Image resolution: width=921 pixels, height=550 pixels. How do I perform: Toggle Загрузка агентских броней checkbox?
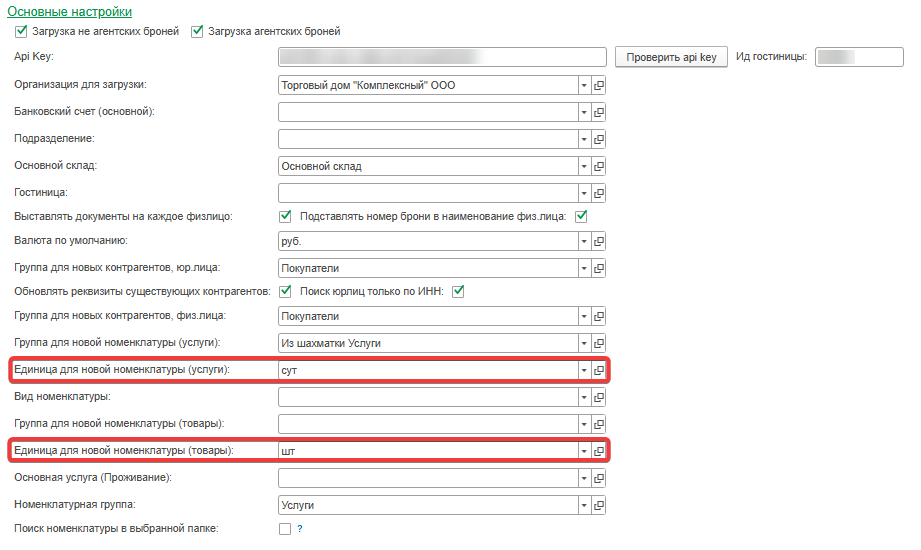[196, 31]
